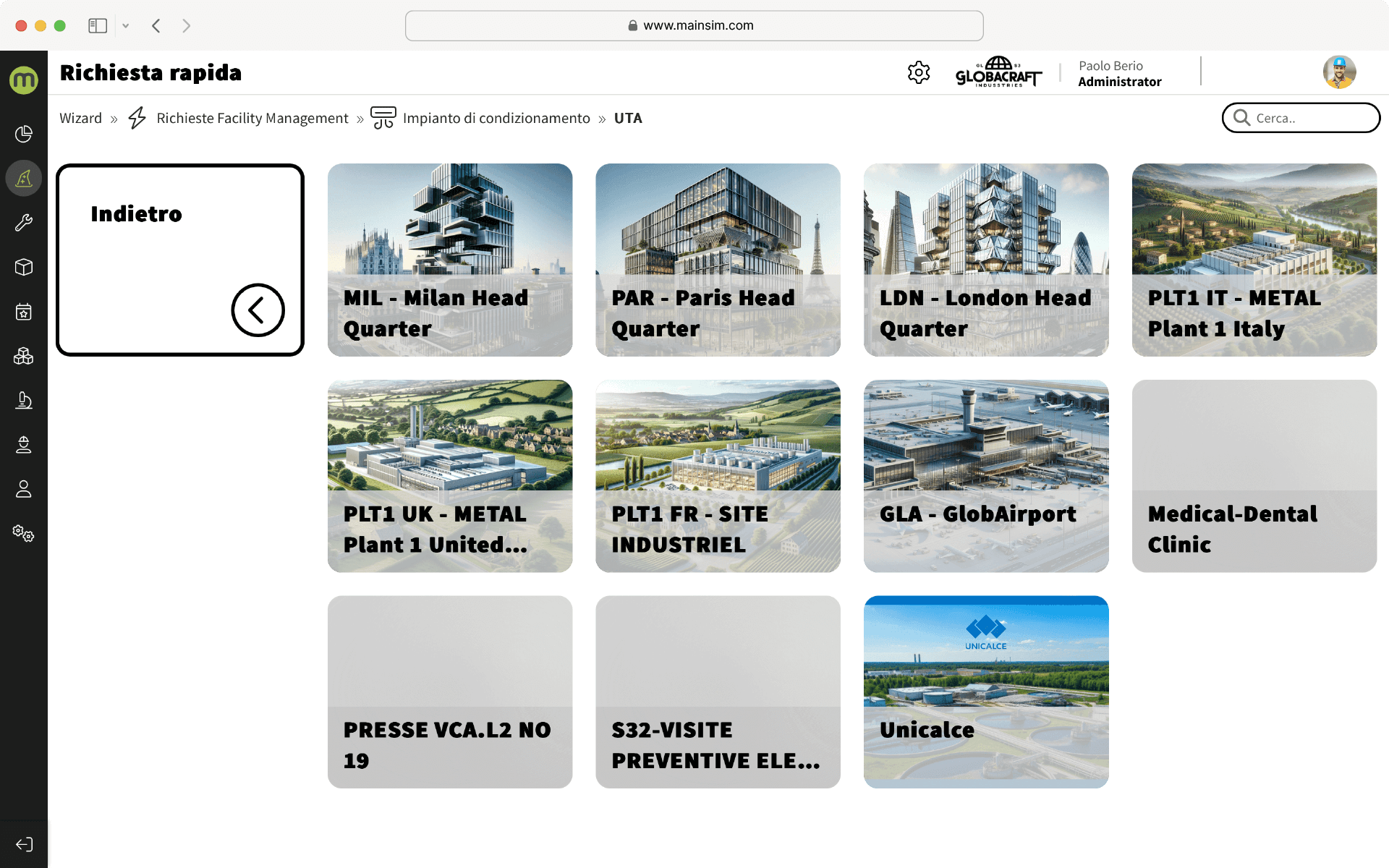This screenshot has width=1389, height=868.
Task: Select Medical-Dental Clinic card
Action: (1254, 476)
